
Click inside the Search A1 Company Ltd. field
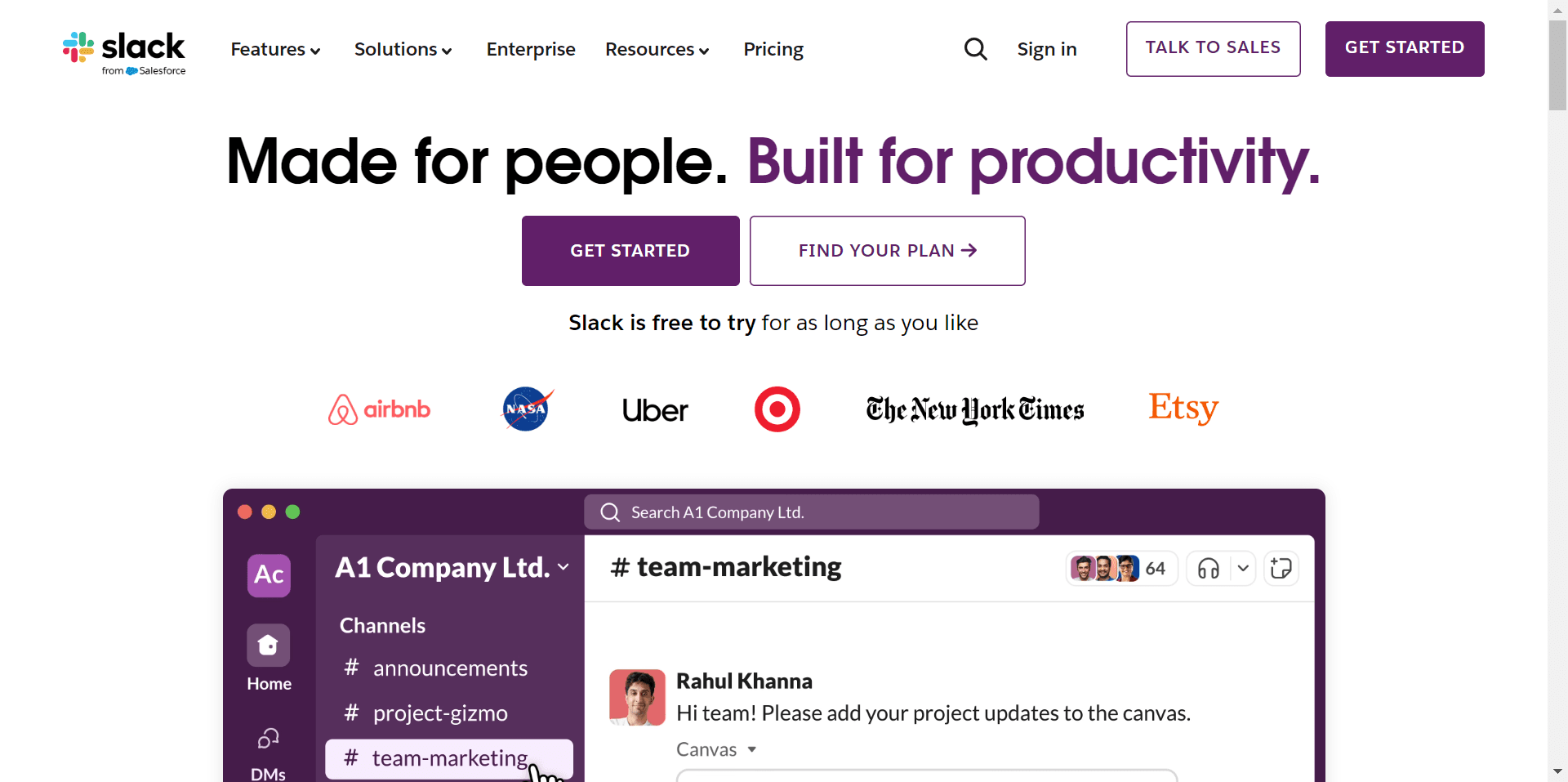tap(811, 512)
